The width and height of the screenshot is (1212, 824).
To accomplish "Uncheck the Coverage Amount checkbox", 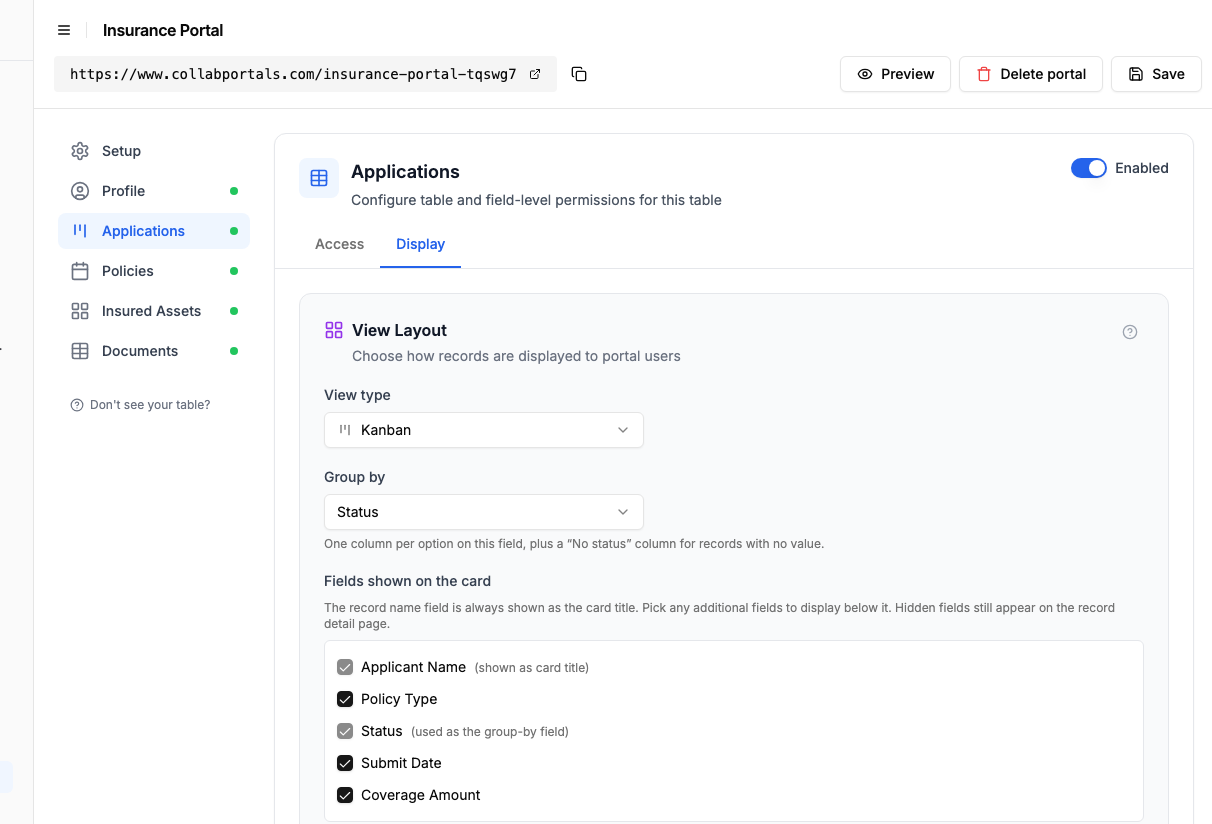I will pyautogui.click(x=345, y=795).
